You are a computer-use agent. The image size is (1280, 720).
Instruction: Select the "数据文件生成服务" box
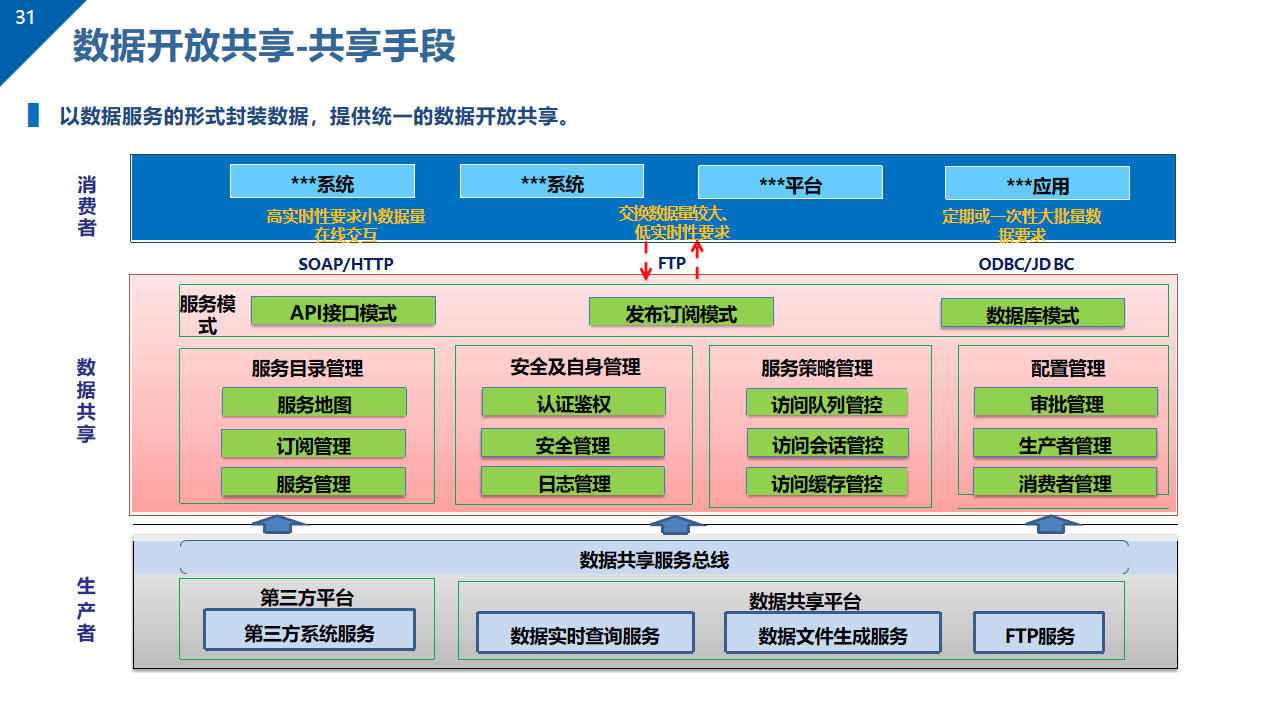(x=833, y=634)
